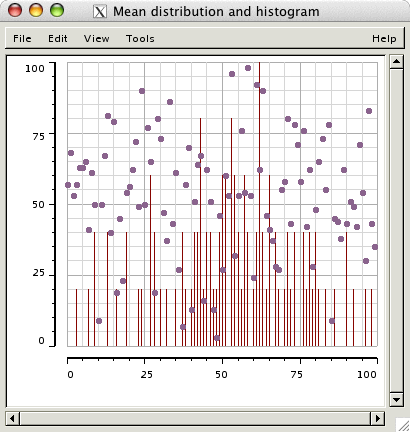The image size is (410, 432).
Task: Click the '50' label on the y-axis
Action: tap(38, 204)
